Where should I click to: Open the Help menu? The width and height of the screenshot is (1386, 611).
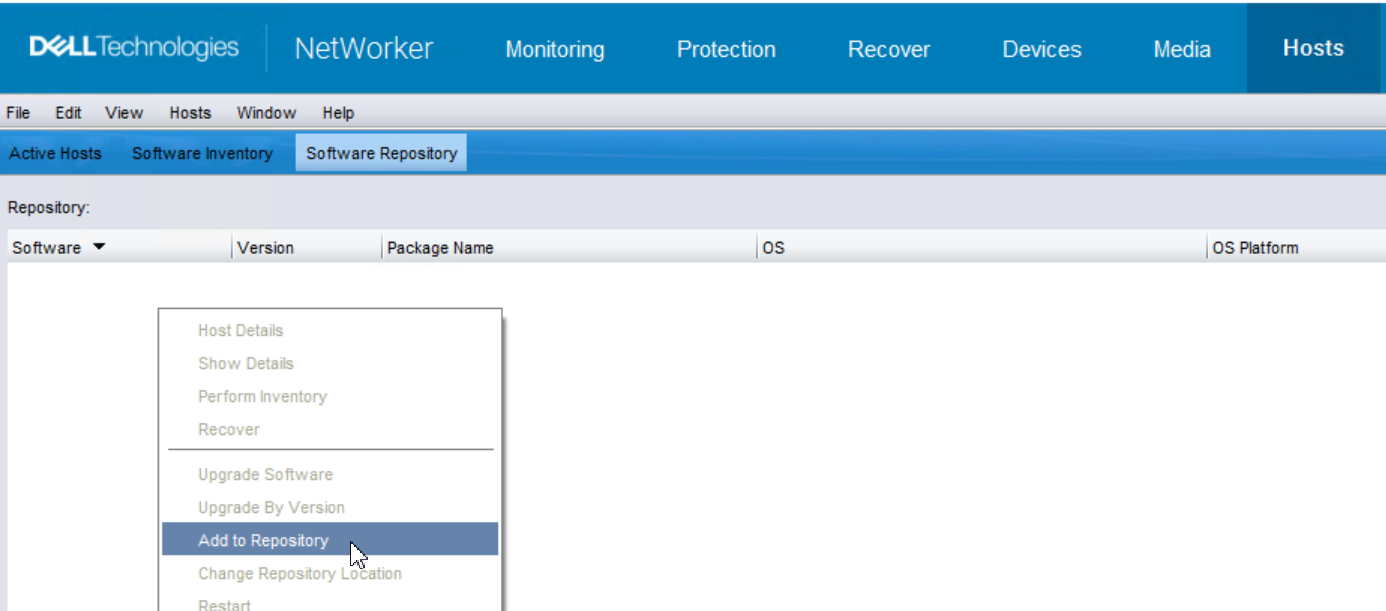pos(338,113)
